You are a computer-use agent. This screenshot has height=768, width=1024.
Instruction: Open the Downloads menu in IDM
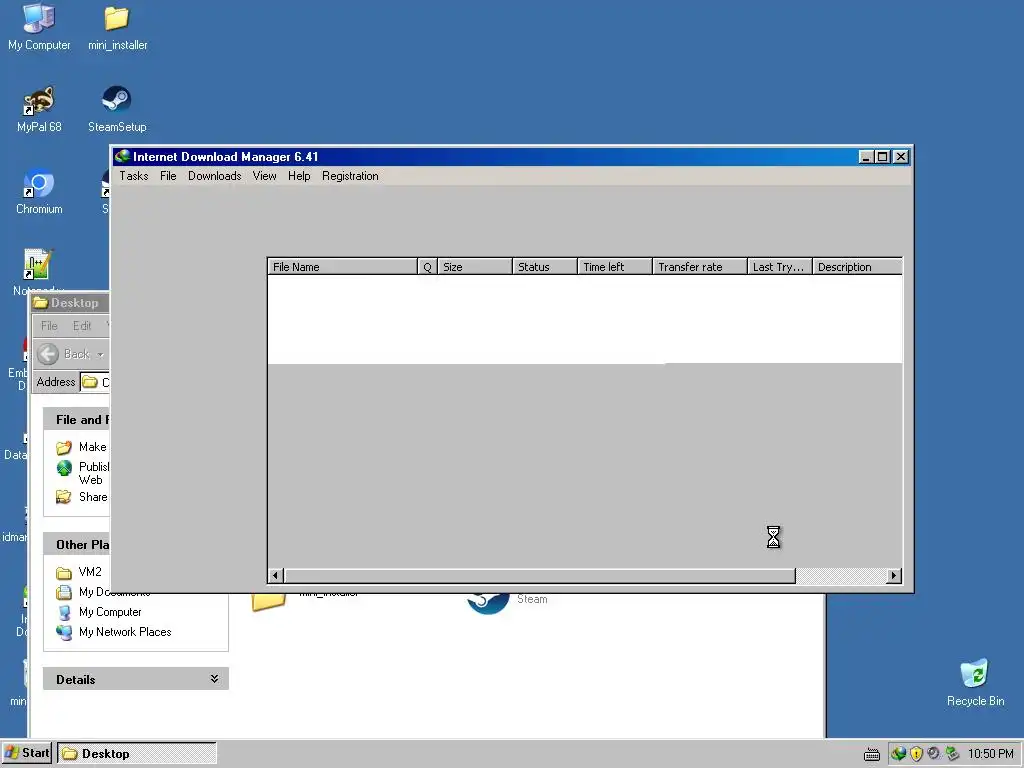(x=214, y=176)
